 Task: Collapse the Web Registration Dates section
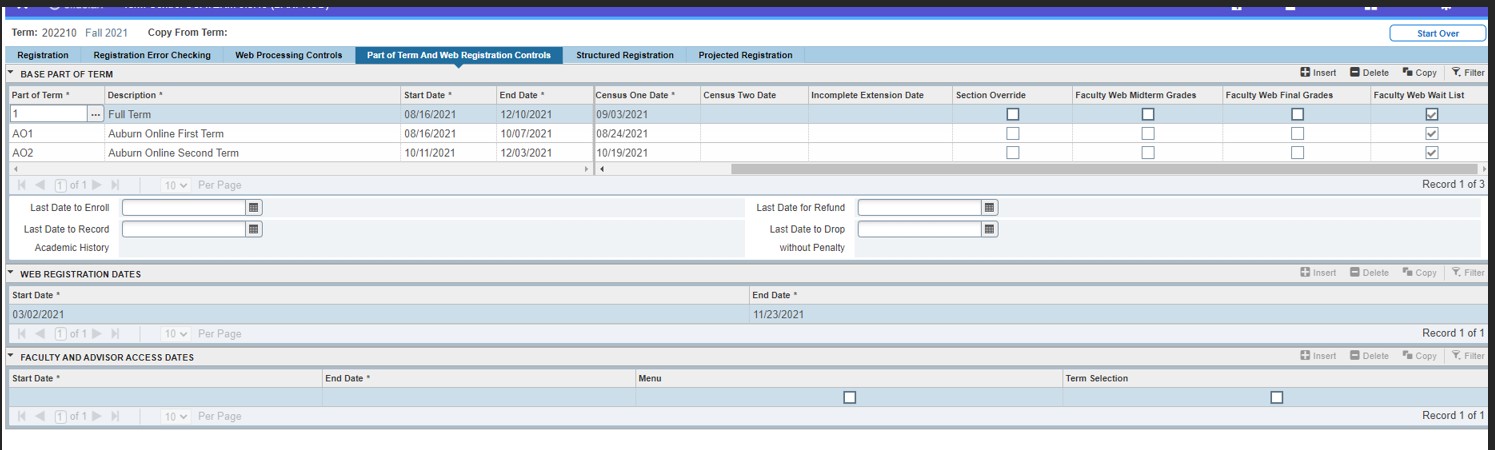[x=11, y=274]
